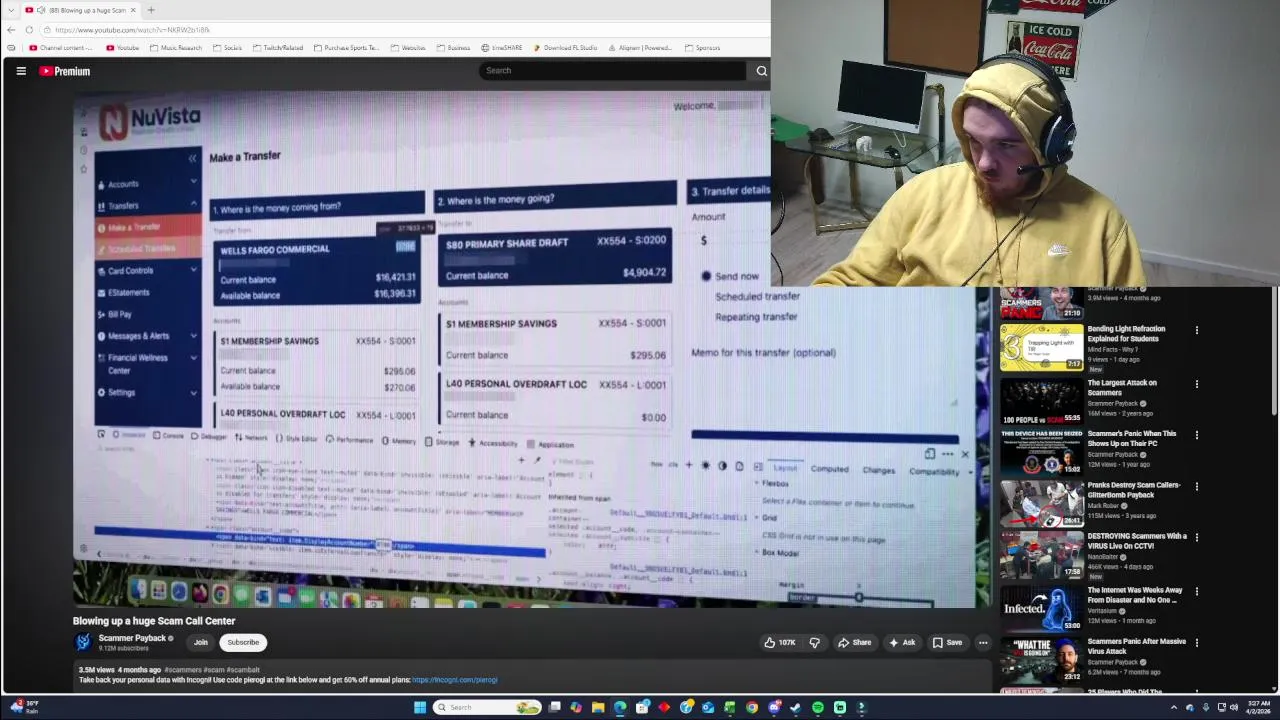Viewport: 1280px width, 720px height.
Task: Subscribe to Scammer Payback
Action: 243,642
